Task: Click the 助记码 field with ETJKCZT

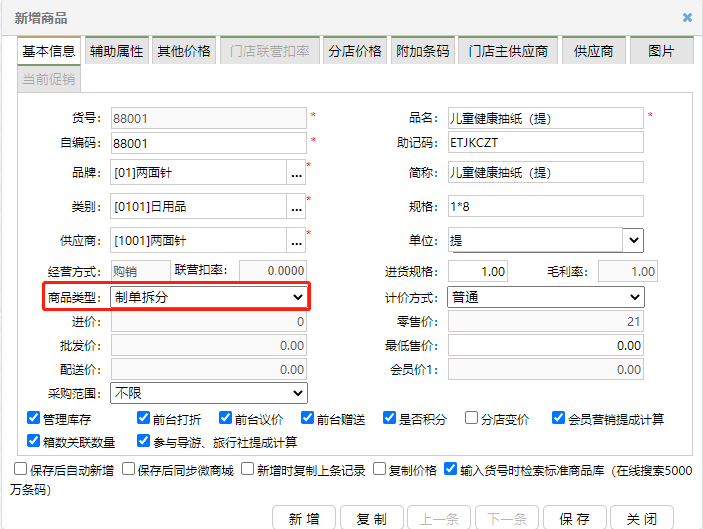Action: [546, 143]
